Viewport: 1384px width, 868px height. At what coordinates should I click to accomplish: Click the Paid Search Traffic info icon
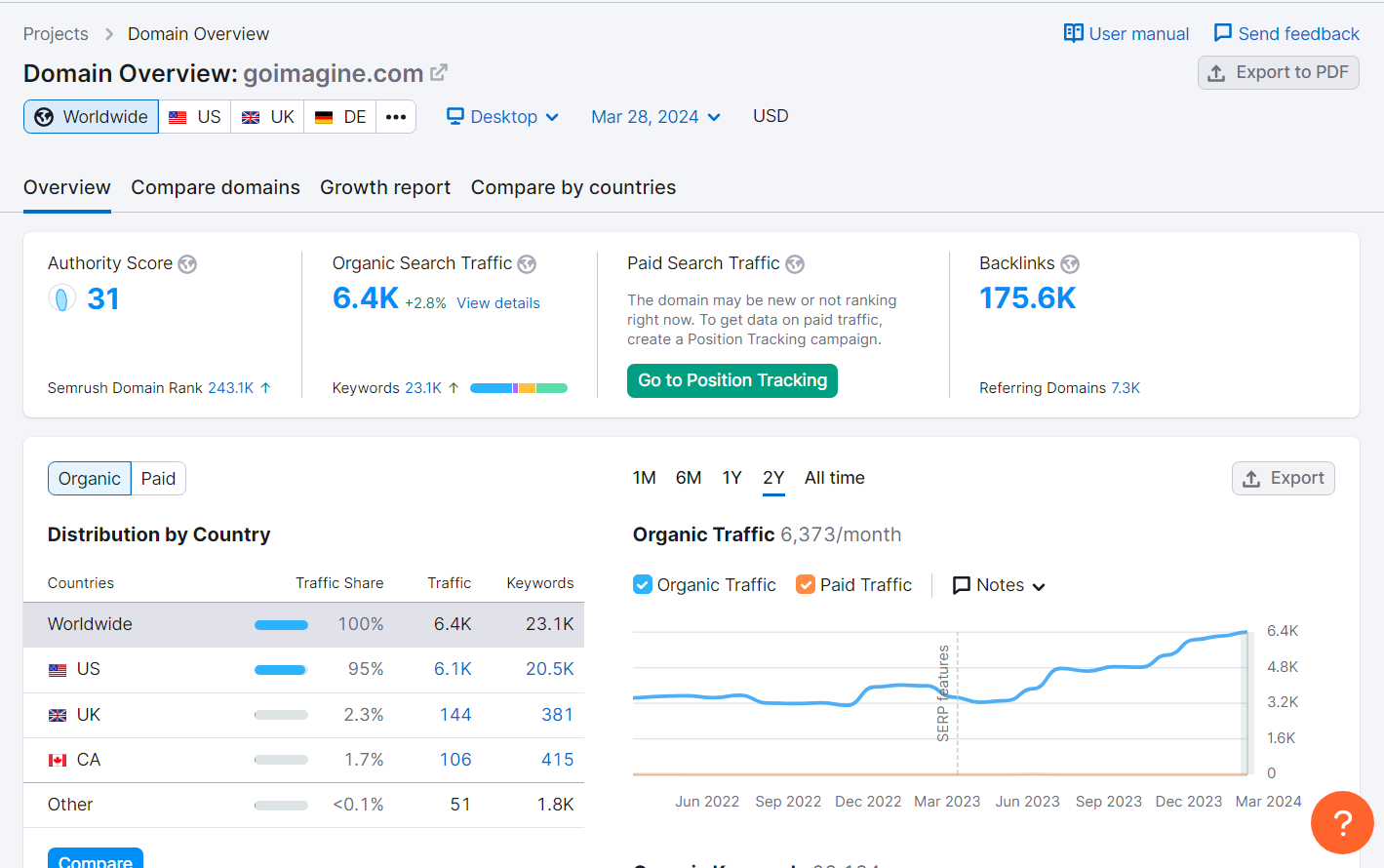[795, 263]
